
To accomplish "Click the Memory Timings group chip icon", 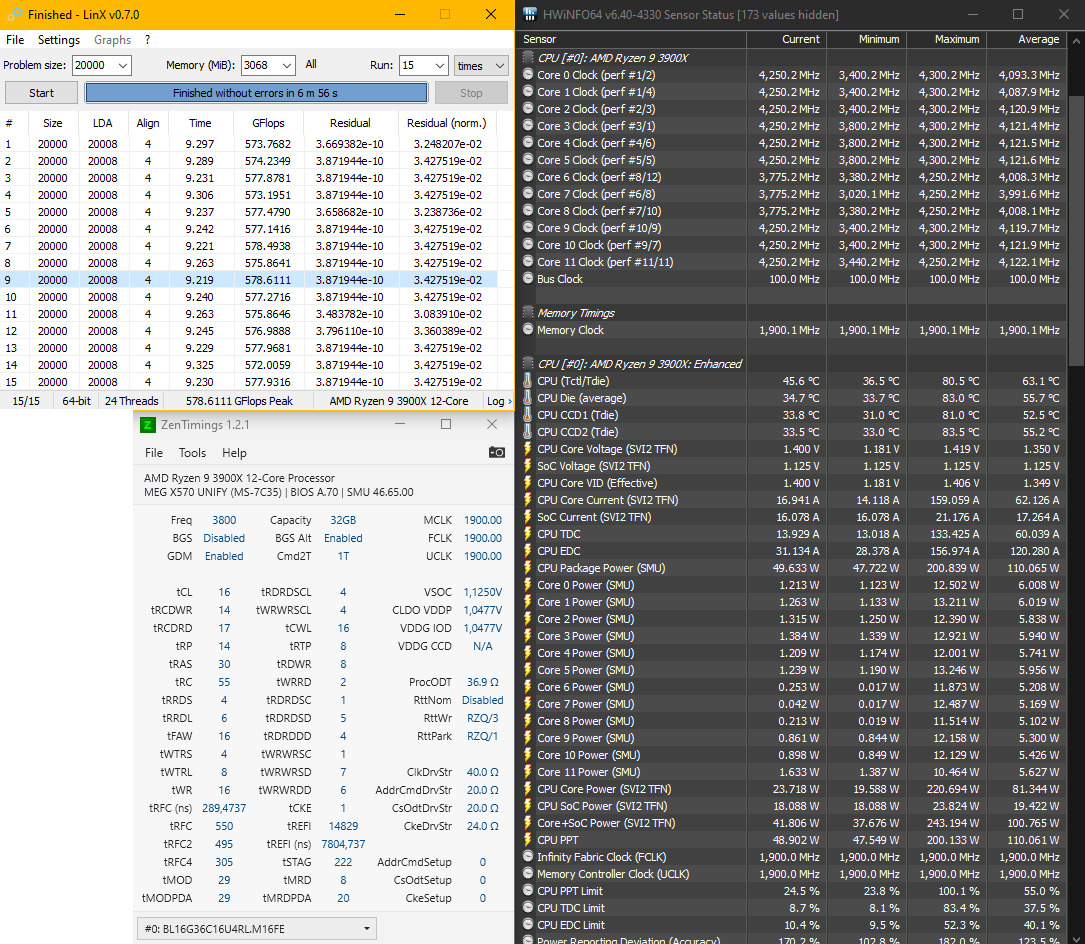I will (528, 313).
